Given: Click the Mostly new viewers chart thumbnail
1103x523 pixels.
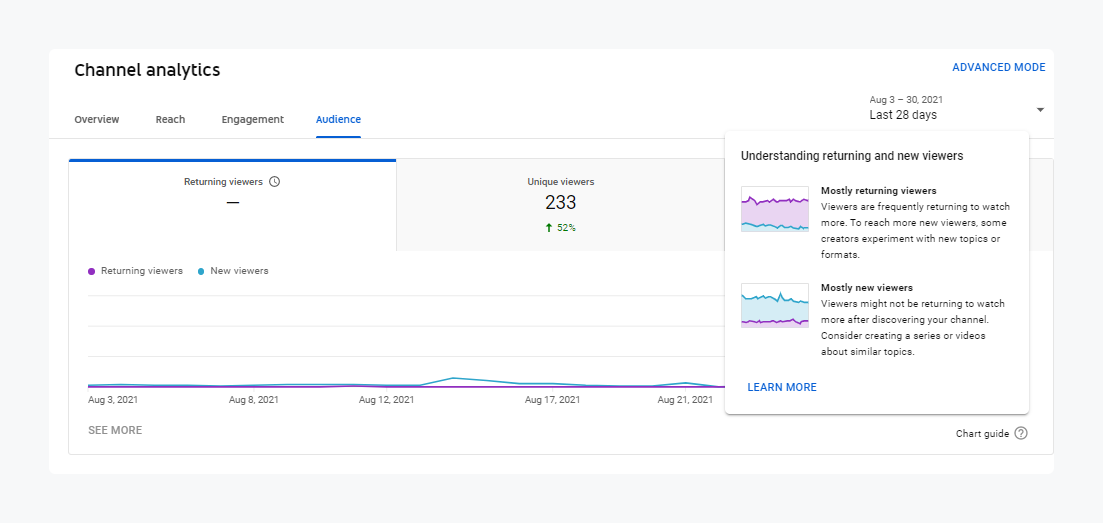Looking at the screenshot, I should [x=774, y=305].
